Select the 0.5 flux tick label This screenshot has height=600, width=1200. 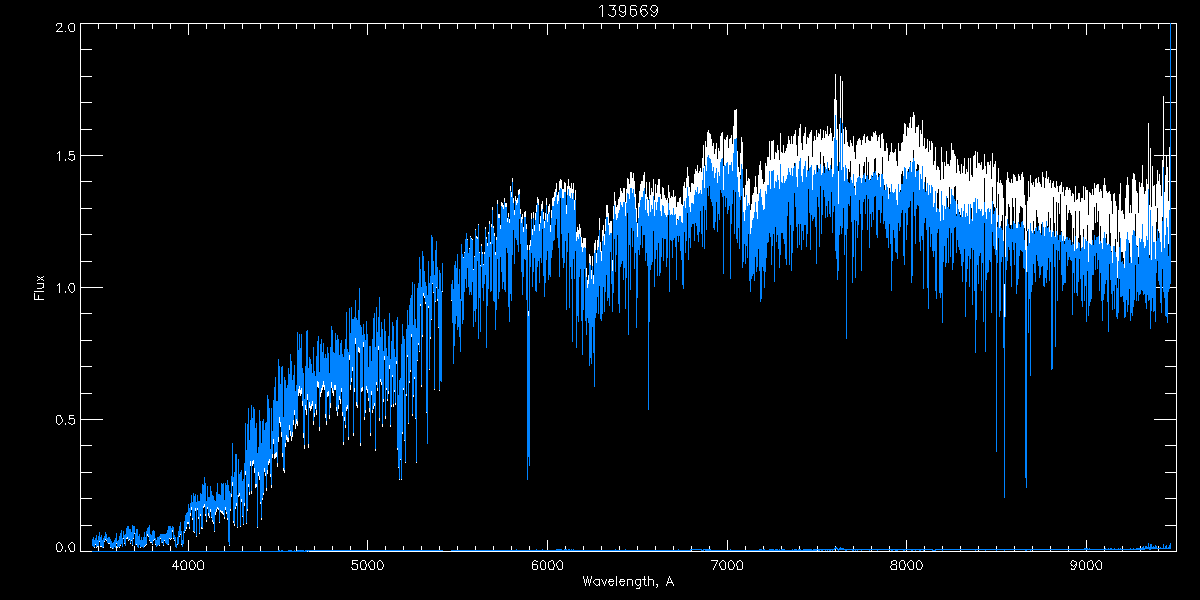pos(64,419)
